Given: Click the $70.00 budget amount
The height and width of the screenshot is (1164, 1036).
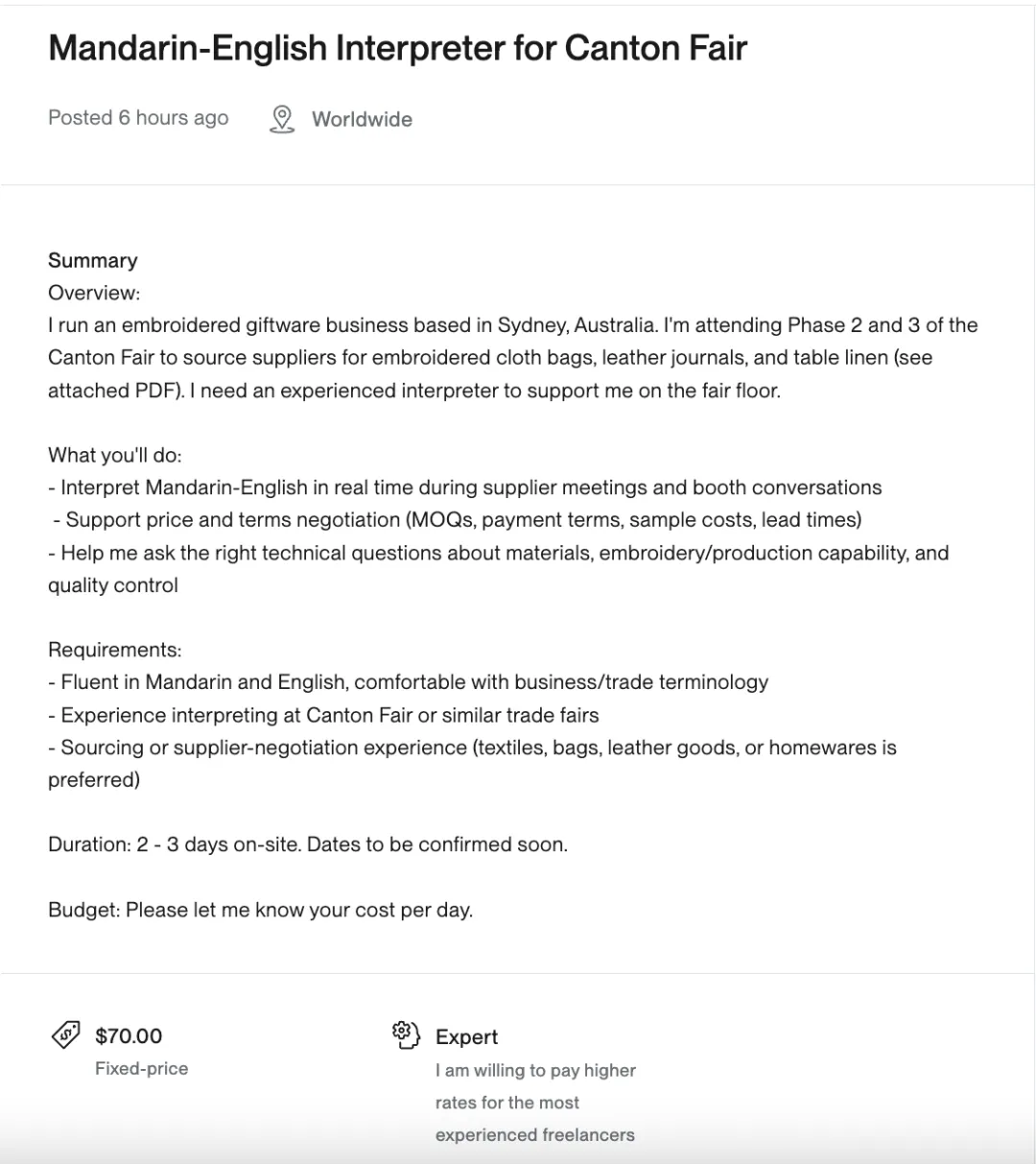Looking at the screenshot, I should click(129, 1035).
